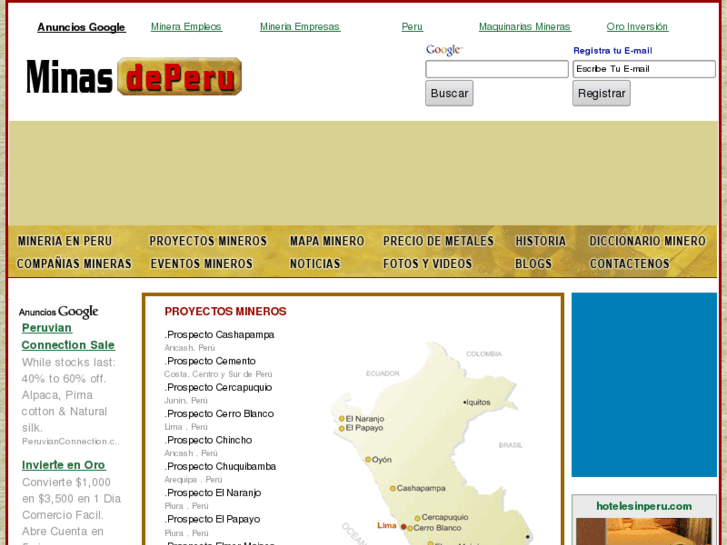Screen dimensions: 727x545
Task: Click the red Lima marker on the map
Action: (403, 527)
